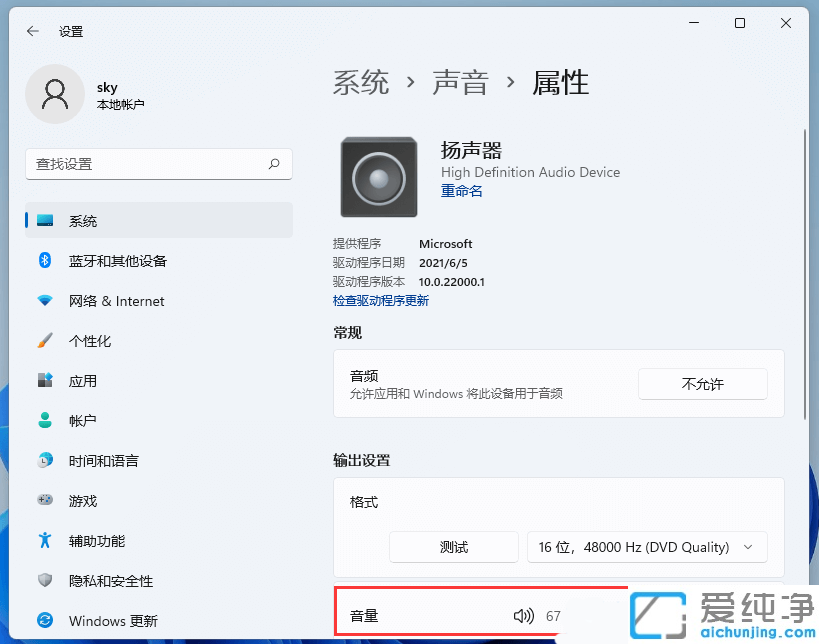
Task: Click the 重命名 link under 扬声器
Action: point(461,191)
